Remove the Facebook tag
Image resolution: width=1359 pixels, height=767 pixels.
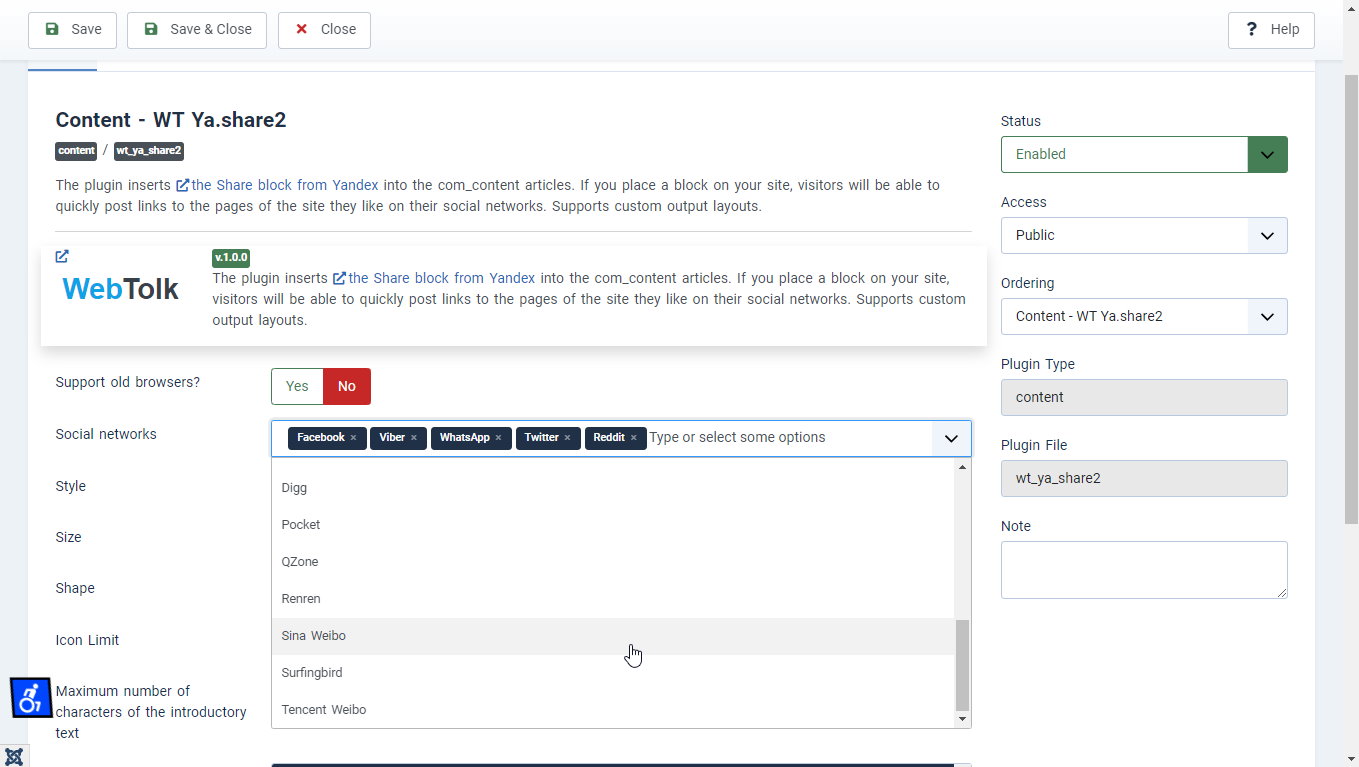353,438
